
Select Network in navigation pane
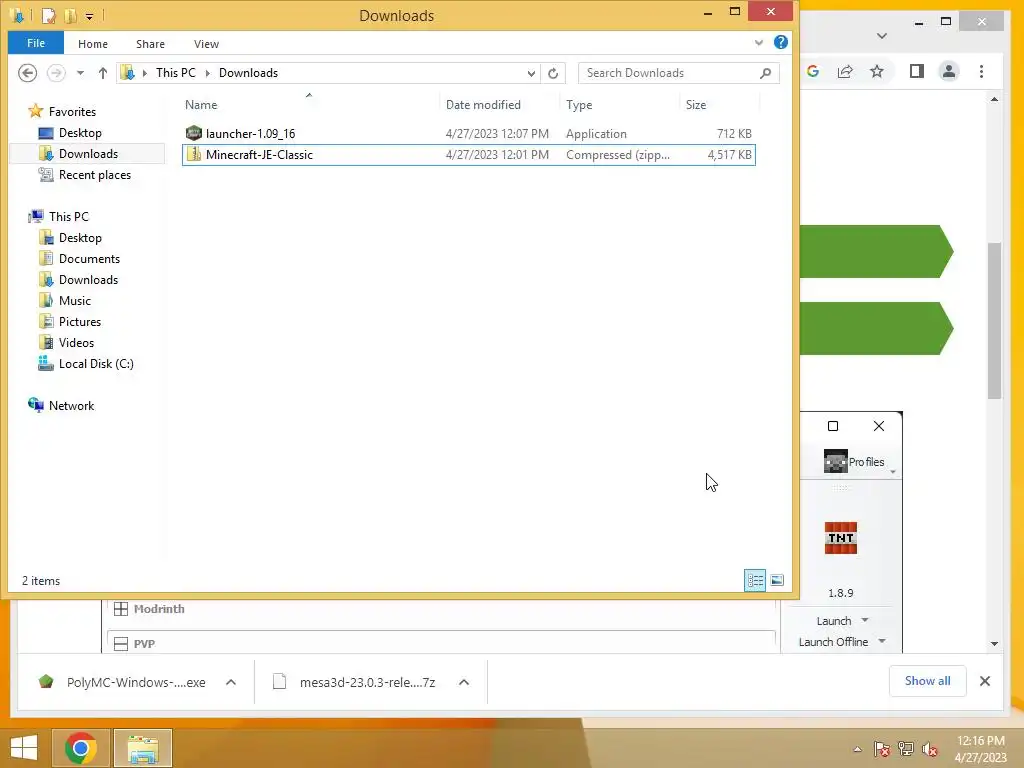click(x=71, y=406)
